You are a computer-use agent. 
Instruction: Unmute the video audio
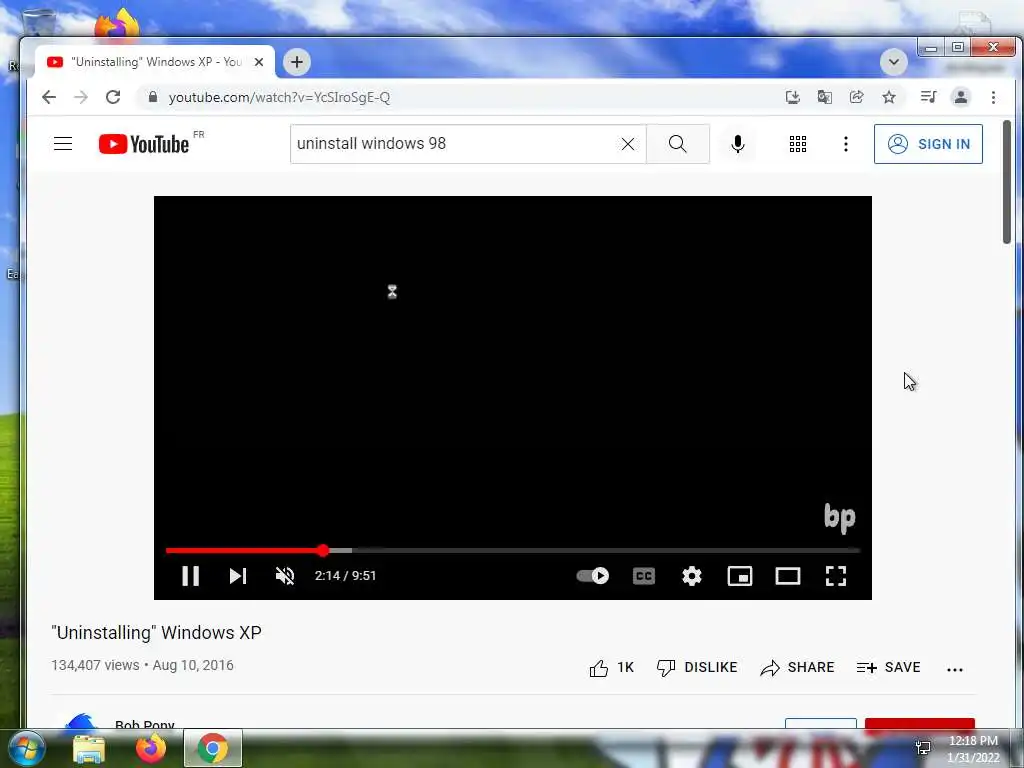click(x=285, y=575)
